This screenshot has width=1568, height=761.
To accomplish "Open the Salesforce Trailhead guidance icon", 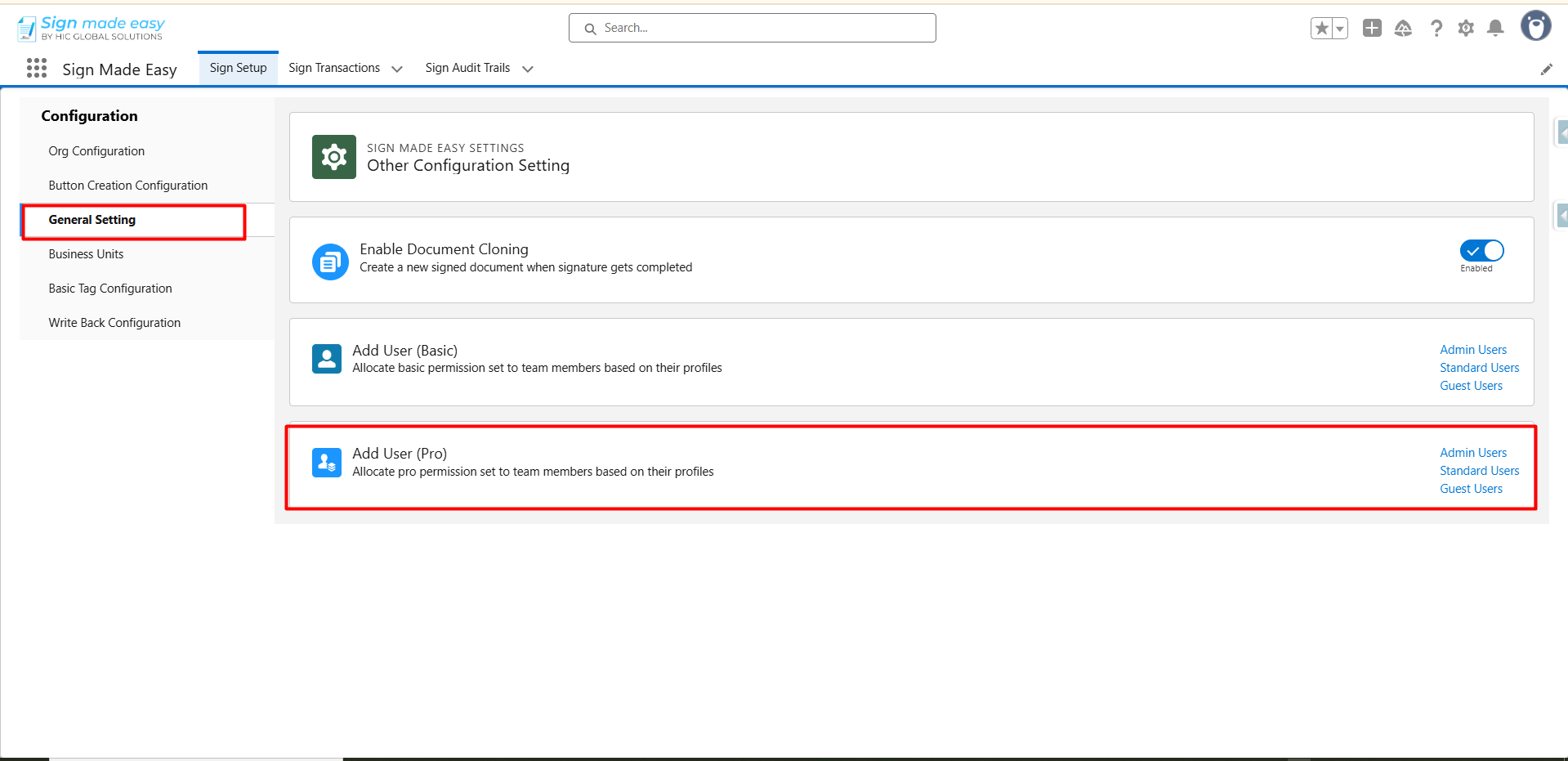I will pyautogui.click(x=1403, y=29).
